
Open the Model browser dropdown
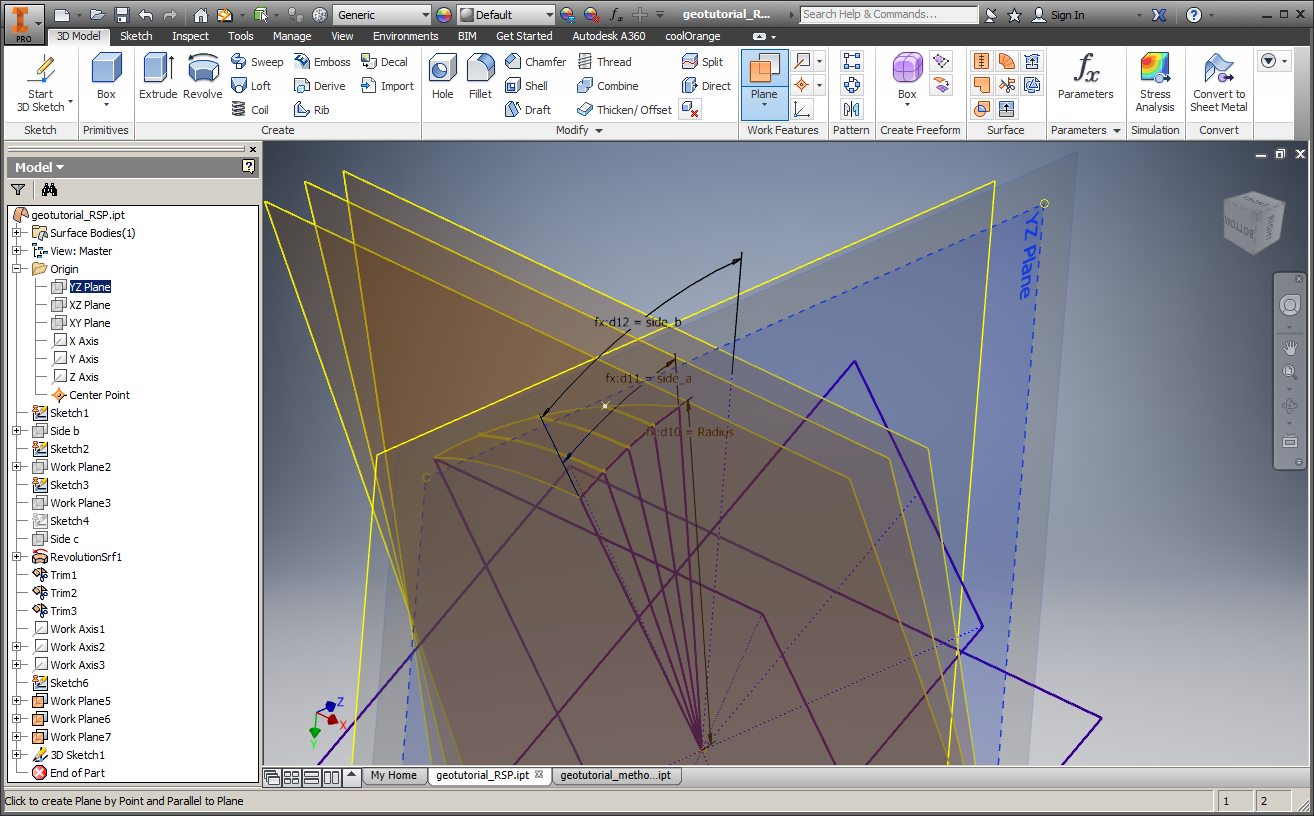pyautogui.click(x=40, y=167)
